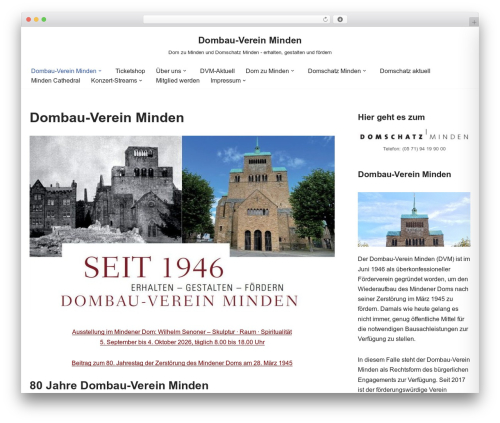This screenshot has height=423, width=500.
Task: Click the browser address bar
Action: [x=236, y=20]
